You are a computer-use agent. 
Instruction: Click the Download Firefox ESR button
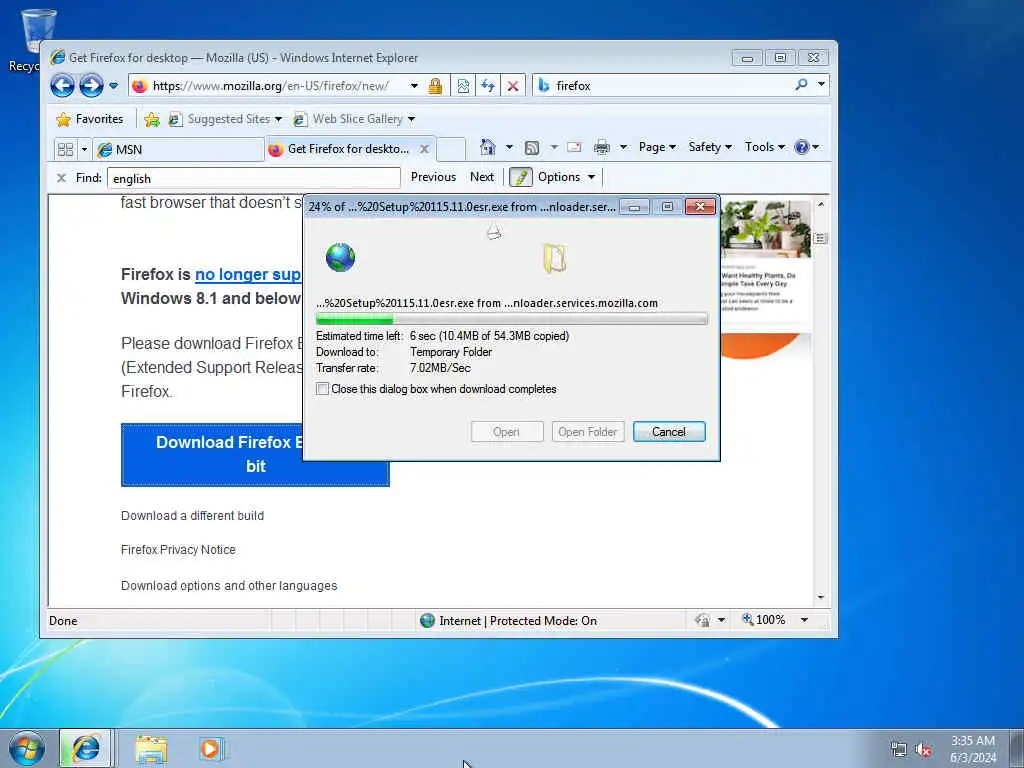pos(255,455)
